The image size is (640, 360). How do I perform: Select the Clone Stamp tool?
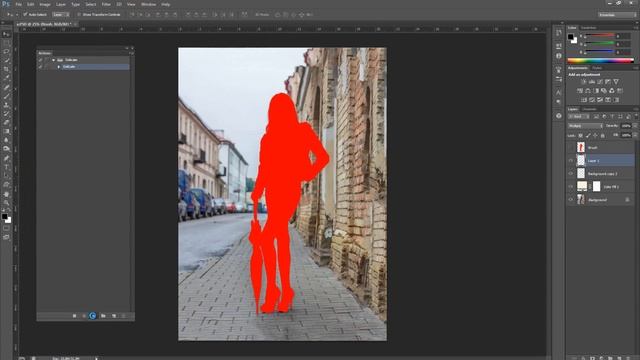(x=6, y=105)
